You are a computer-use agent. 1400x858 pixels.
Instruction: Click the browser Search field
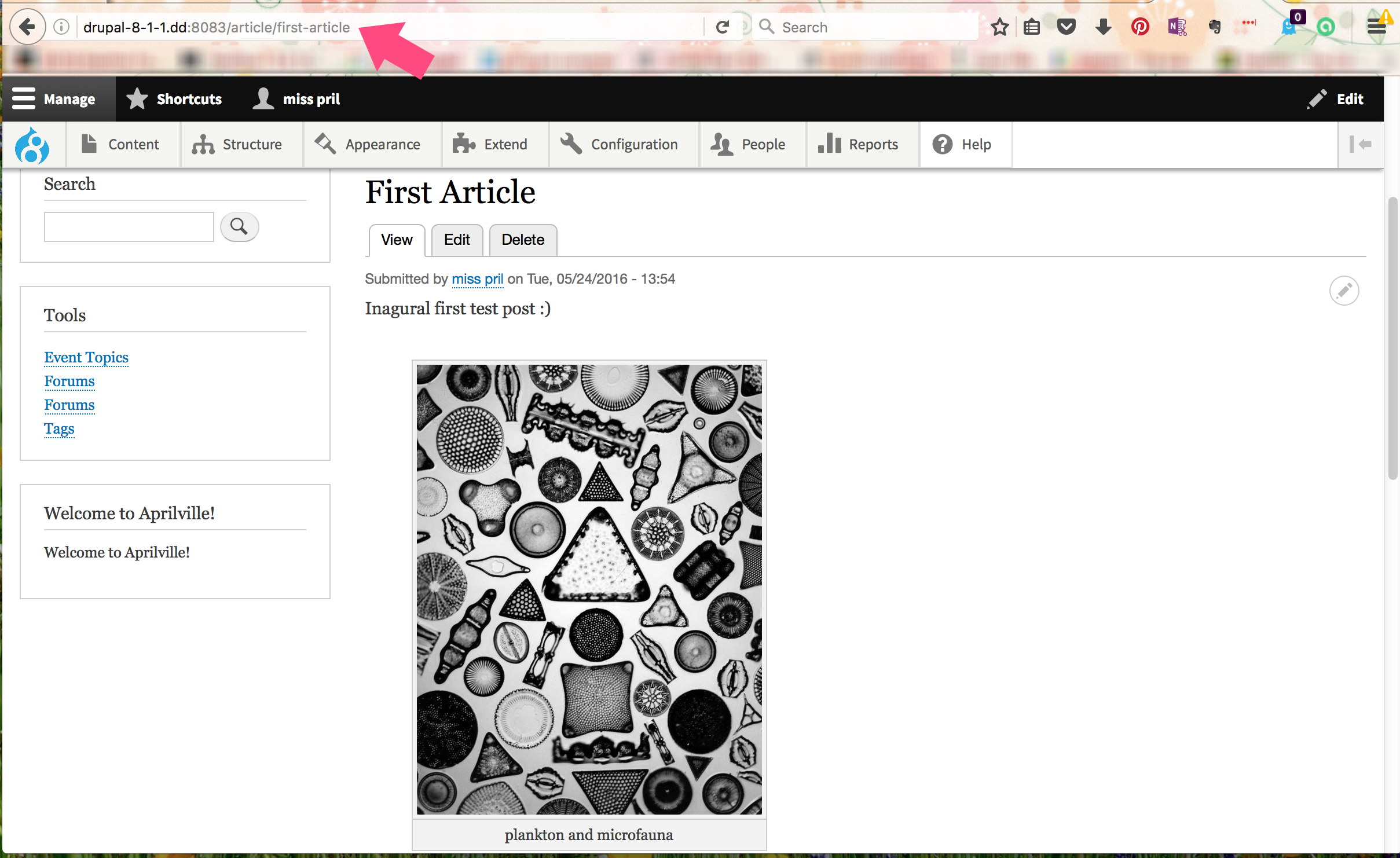(866, 27)
